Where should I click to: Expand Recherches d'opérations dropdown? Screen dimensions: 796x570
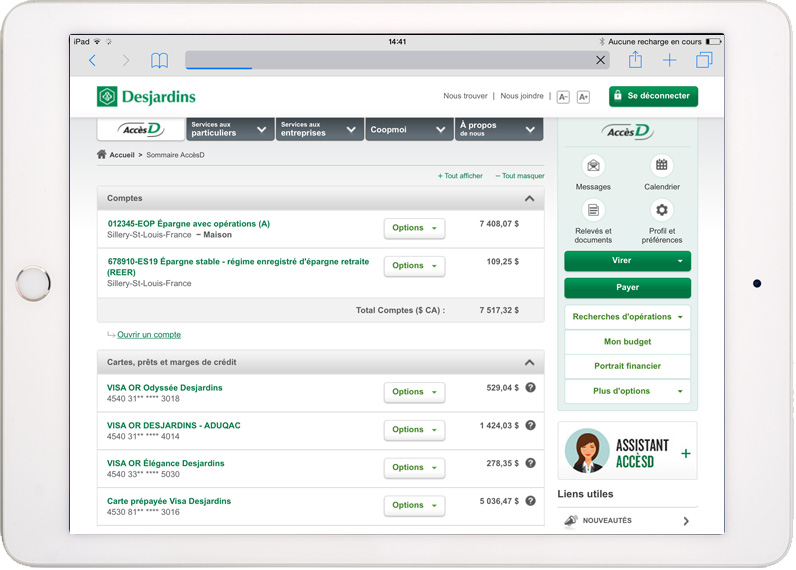[627, 317]
